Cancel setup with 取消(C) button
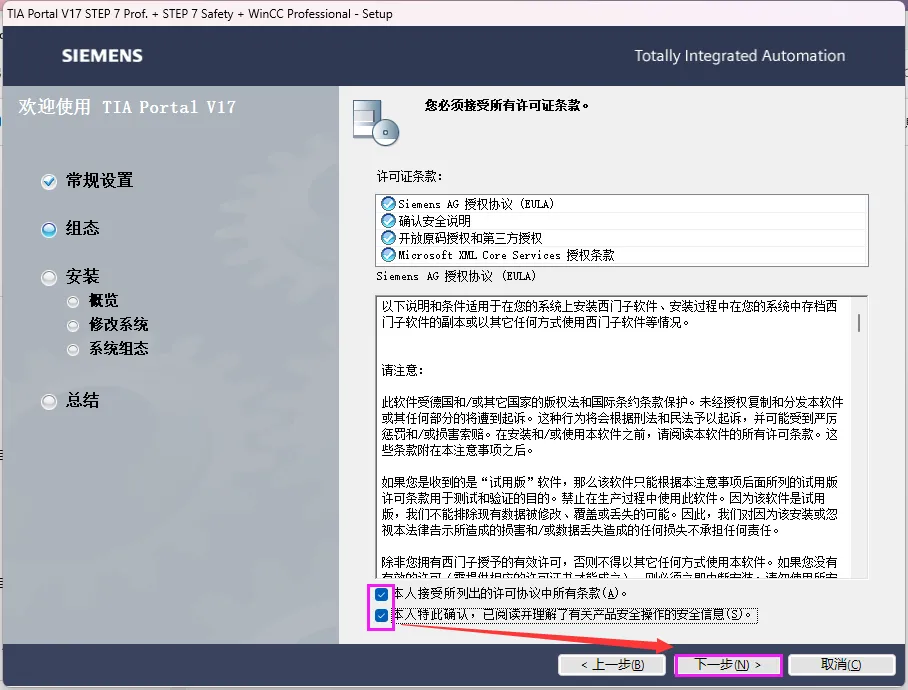This screenshot has height=690, width=908. [841, 665]
